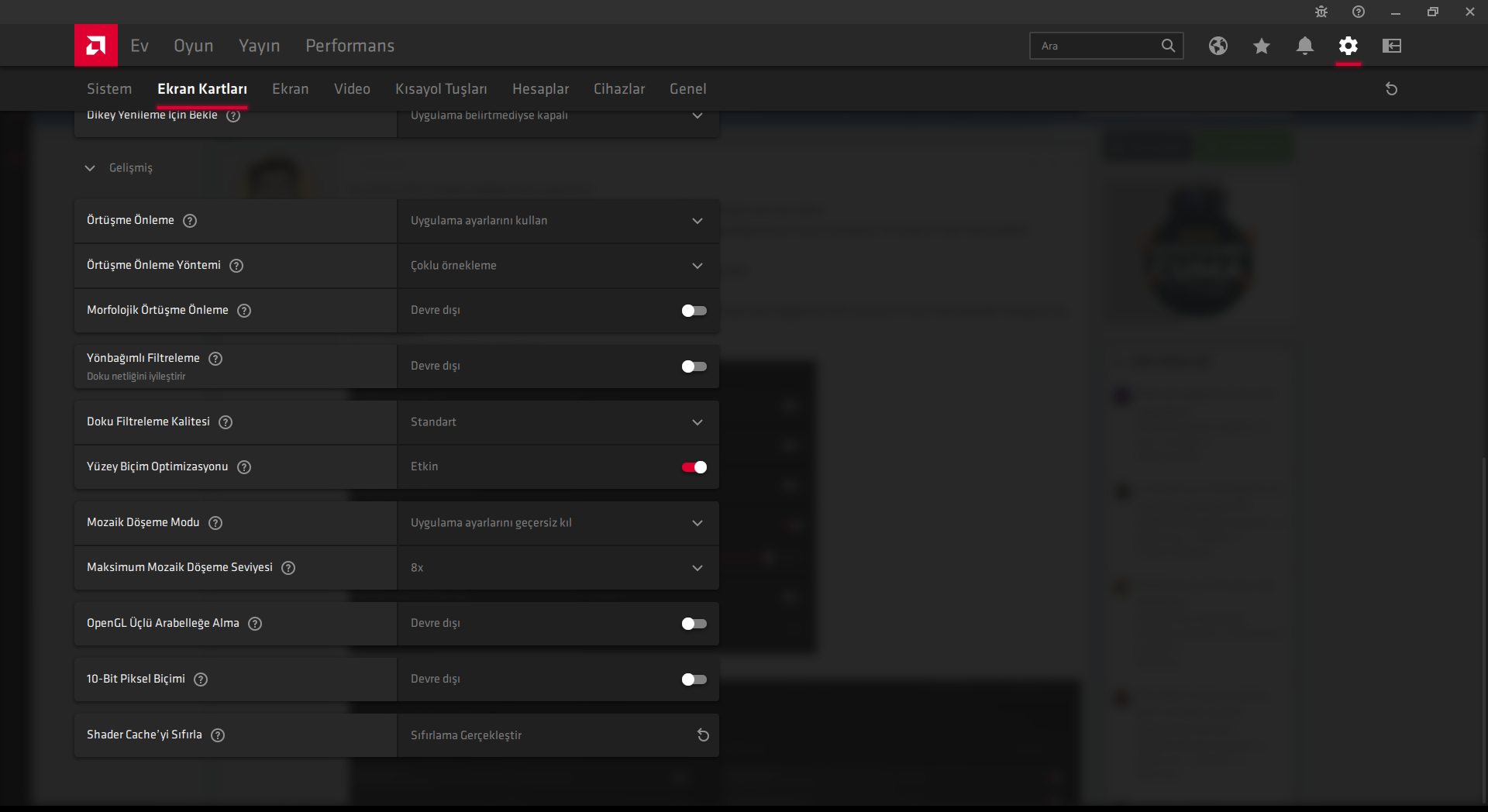Show help for Mozaik Döşeme Modu
The height and width of the screenshot is (812, 1488).
pyautogui.click(x=215, y=523)
